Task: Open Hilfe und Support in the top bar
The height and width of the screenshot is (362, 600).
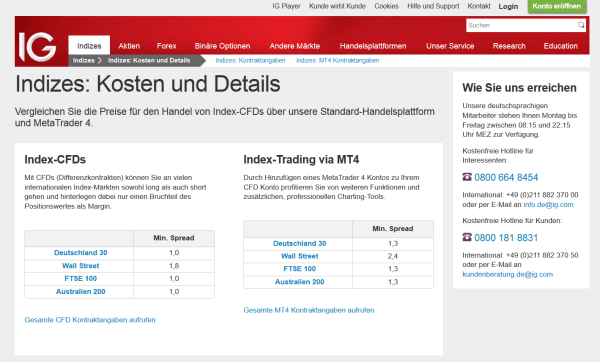Action: click(433, 6)
